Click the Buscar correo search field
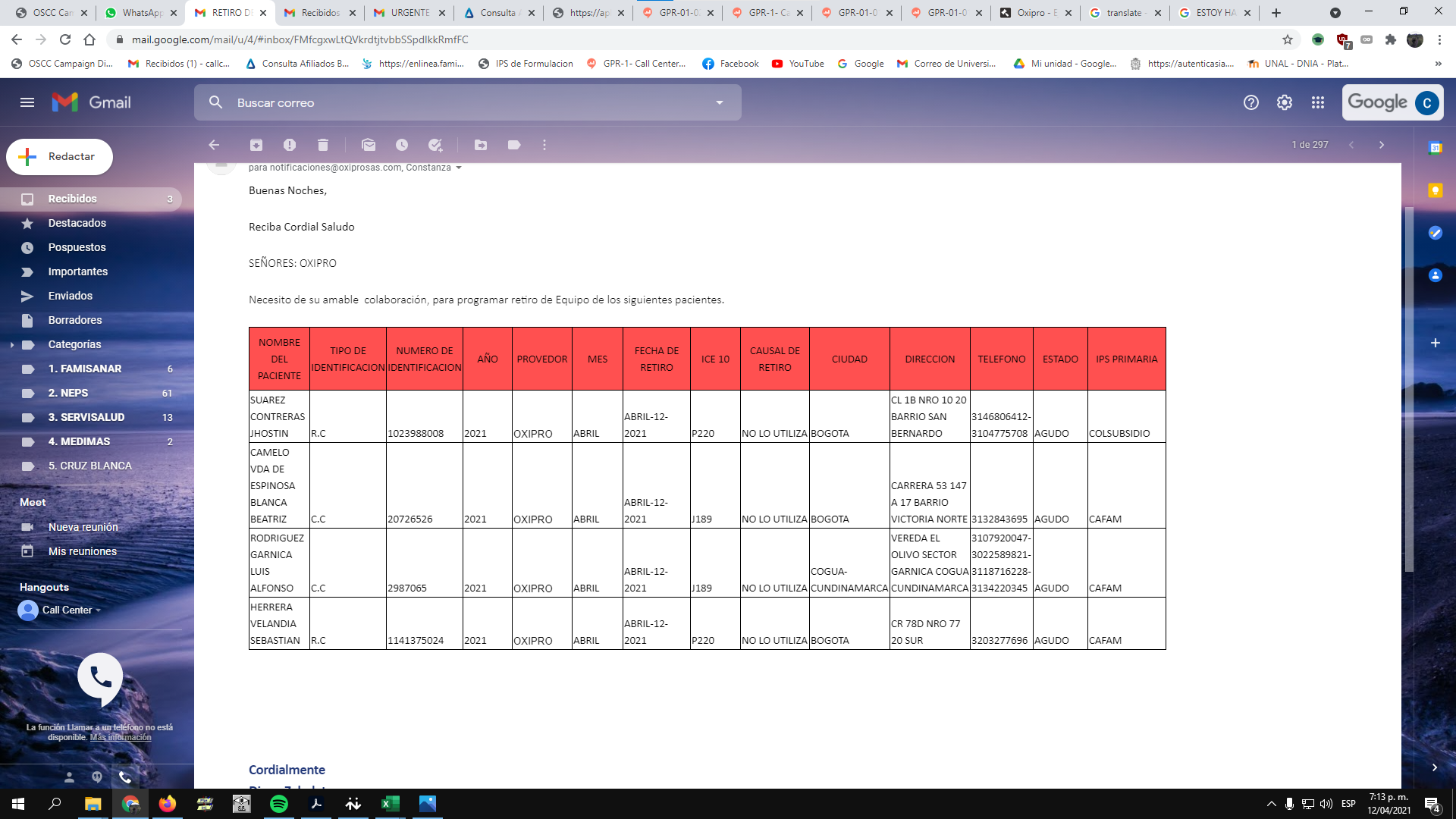Viewport: 1456px width, 819px height. (x=468, y=102)
